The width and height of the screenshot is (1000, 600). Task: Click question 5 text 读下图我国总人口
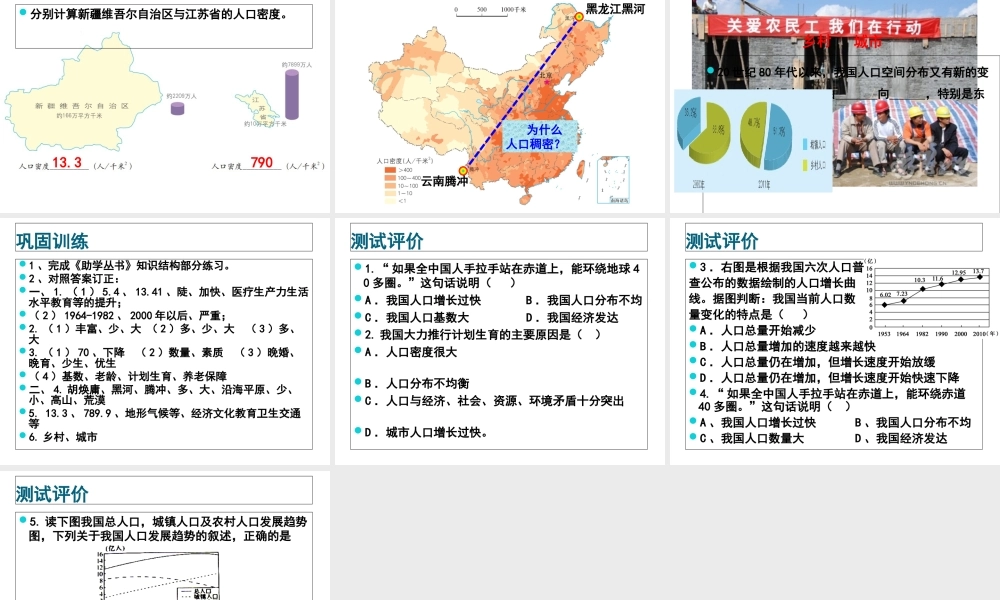click(168, 529)
